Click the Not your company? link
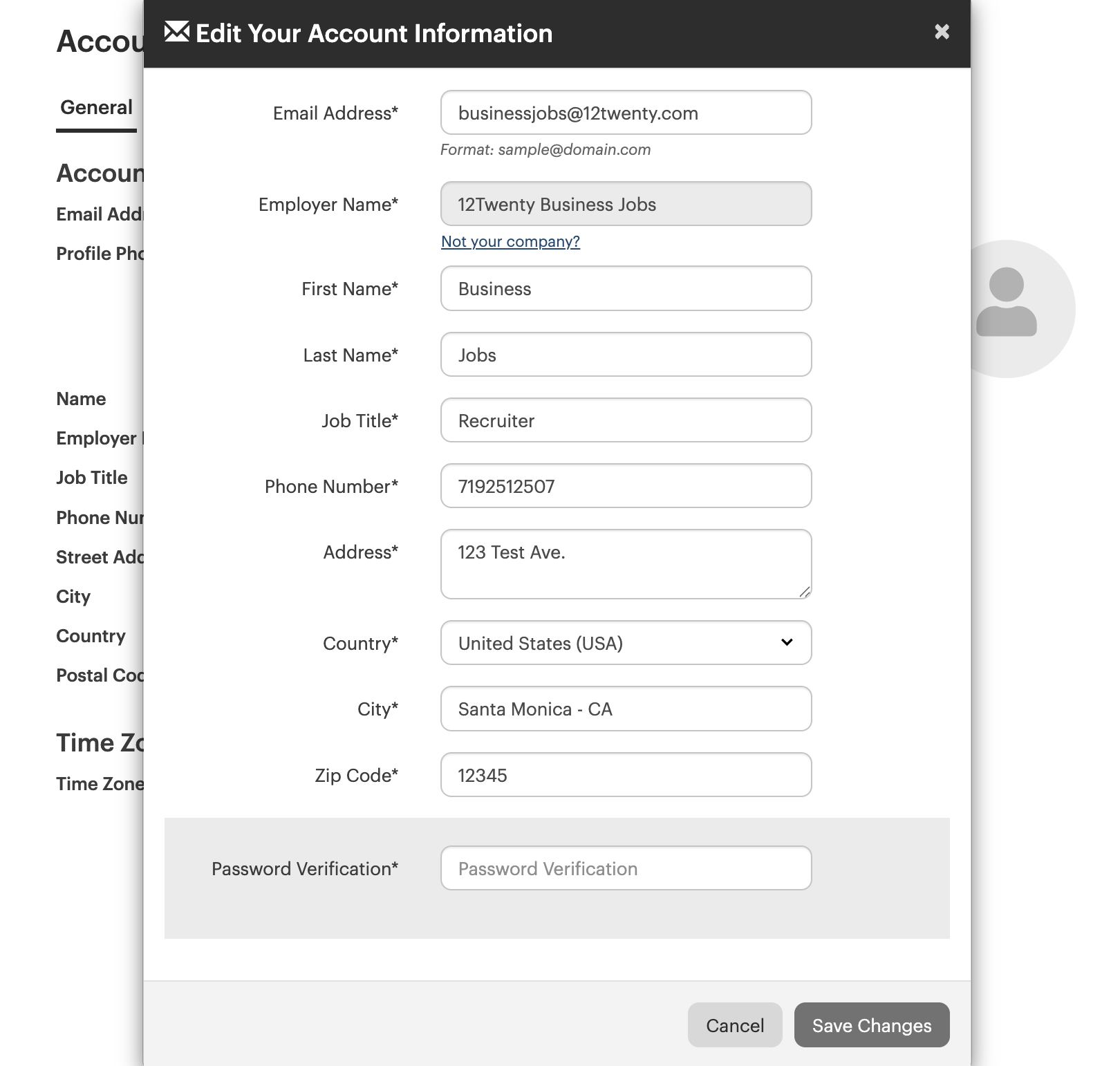1120x1066 pixels. coord(510,241)
